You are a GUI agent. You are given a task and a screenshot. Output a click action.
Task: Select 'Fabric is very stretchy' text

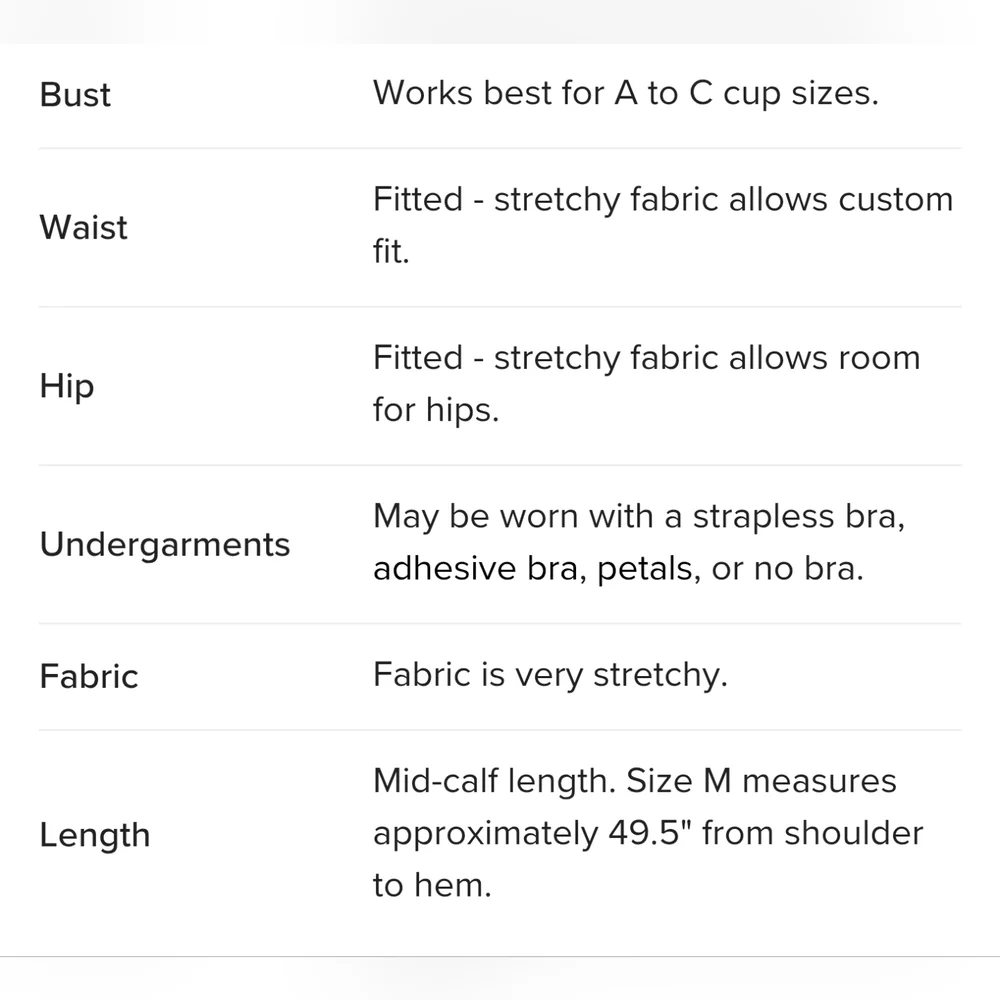pos(550,675)
